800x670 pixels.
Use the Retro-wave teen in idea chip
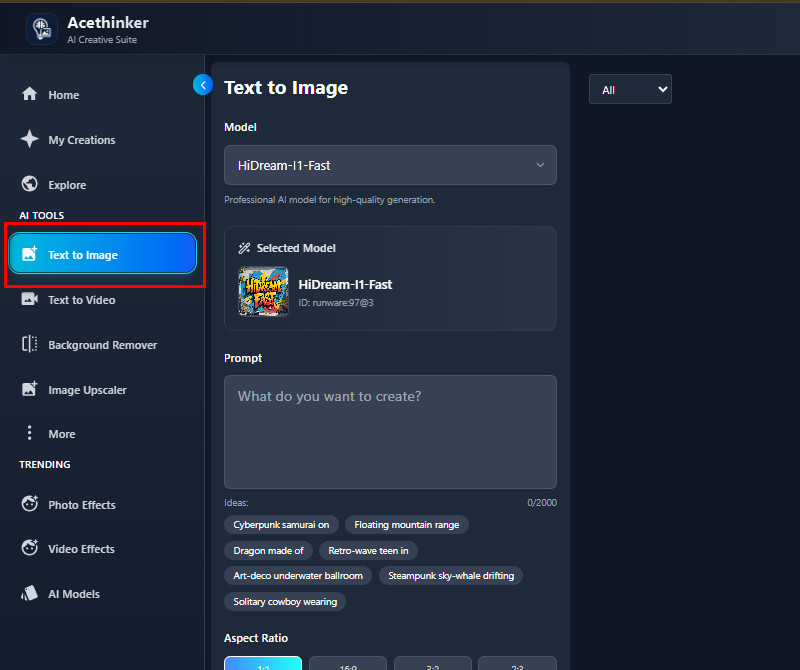click(368, 551)
